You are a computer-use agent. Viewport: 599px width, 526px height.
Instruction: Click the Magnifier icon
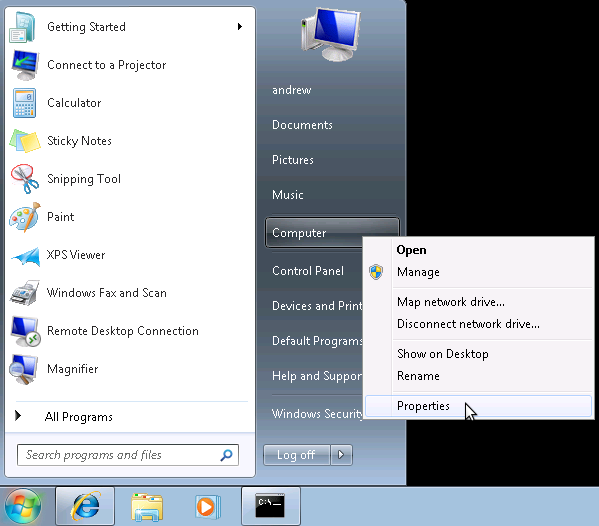pyautogui.click(x=24, y=369)
